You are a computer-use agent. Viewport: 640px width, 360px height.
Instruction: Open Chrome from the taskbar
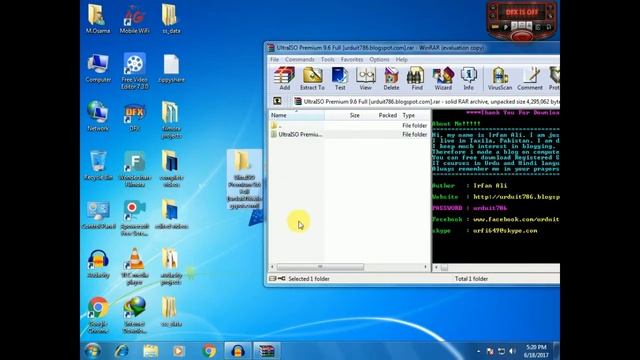point(209,351)
